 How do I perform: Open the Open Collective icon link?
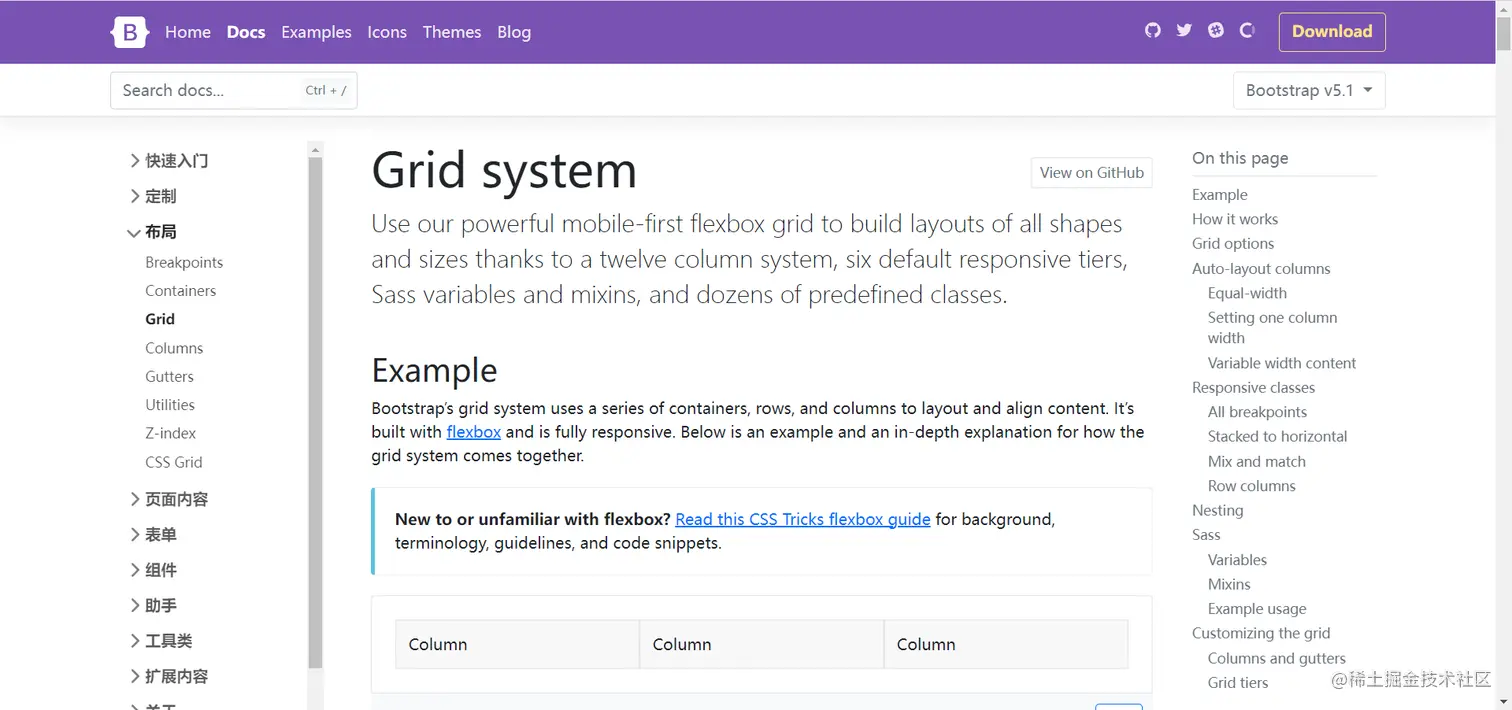[x=1247, y=31]
